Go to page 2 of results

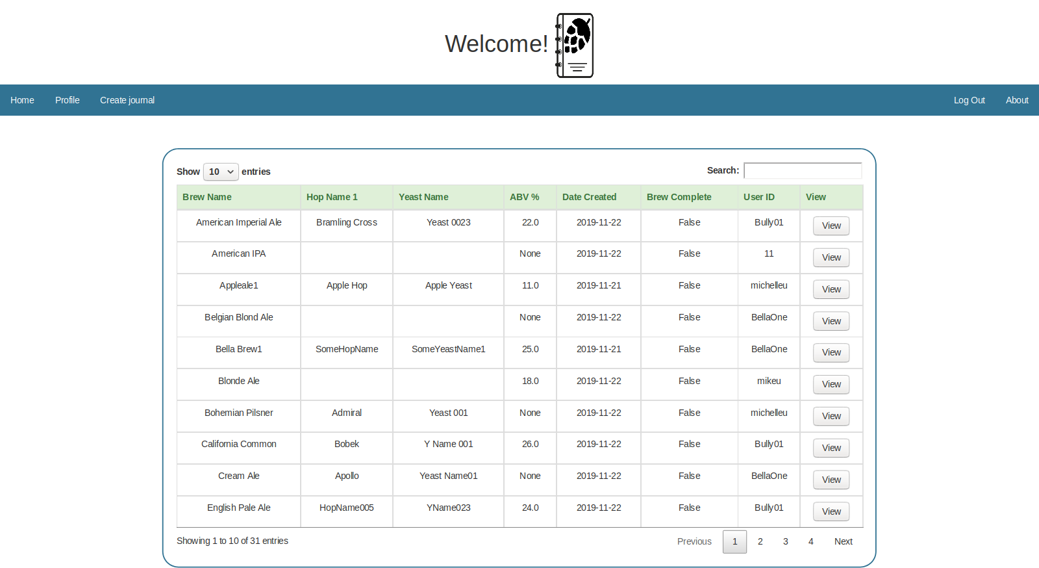click(760, 541)
